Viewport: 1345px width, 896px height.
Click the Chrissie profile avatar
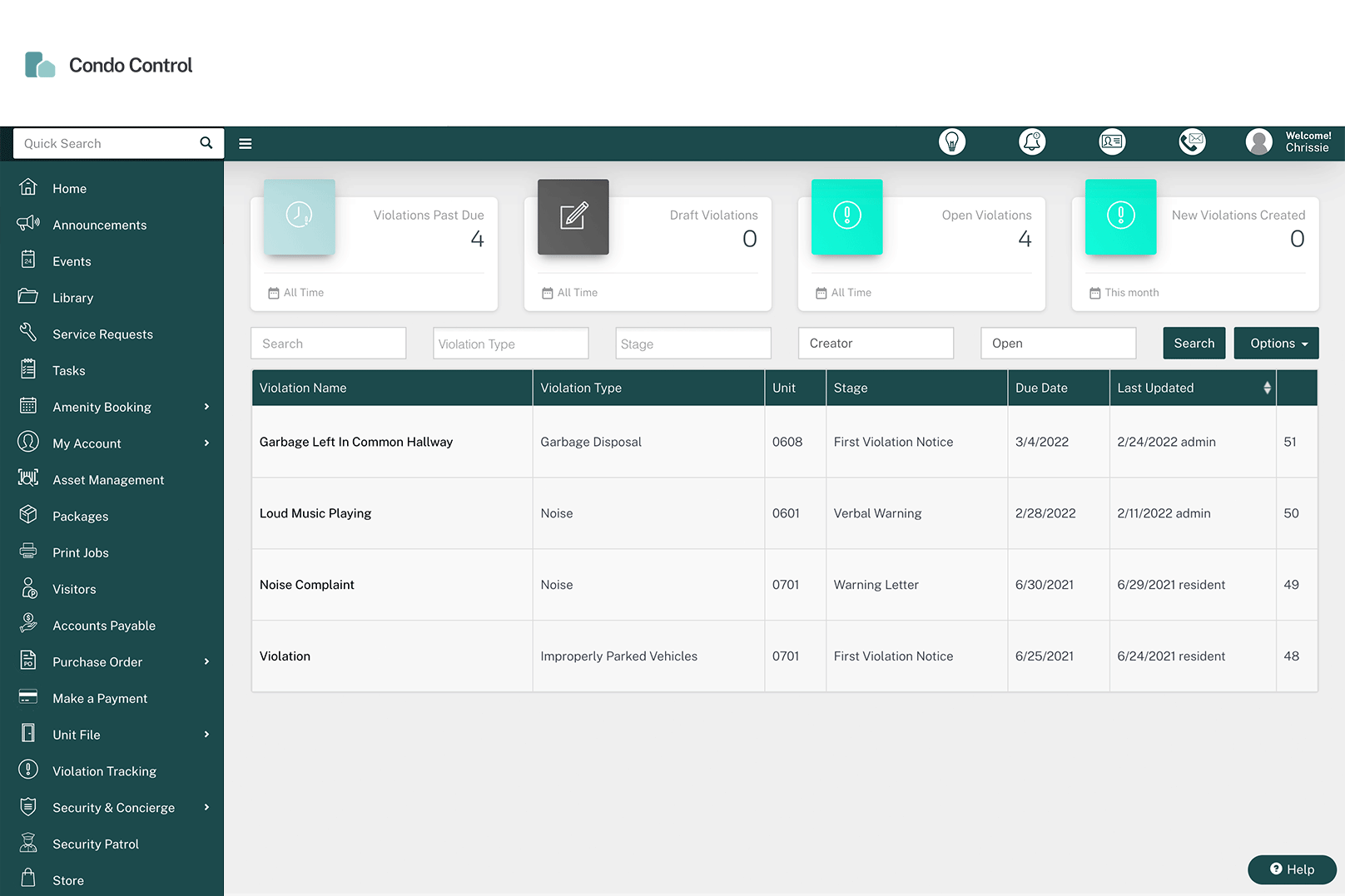point(1258,141)
